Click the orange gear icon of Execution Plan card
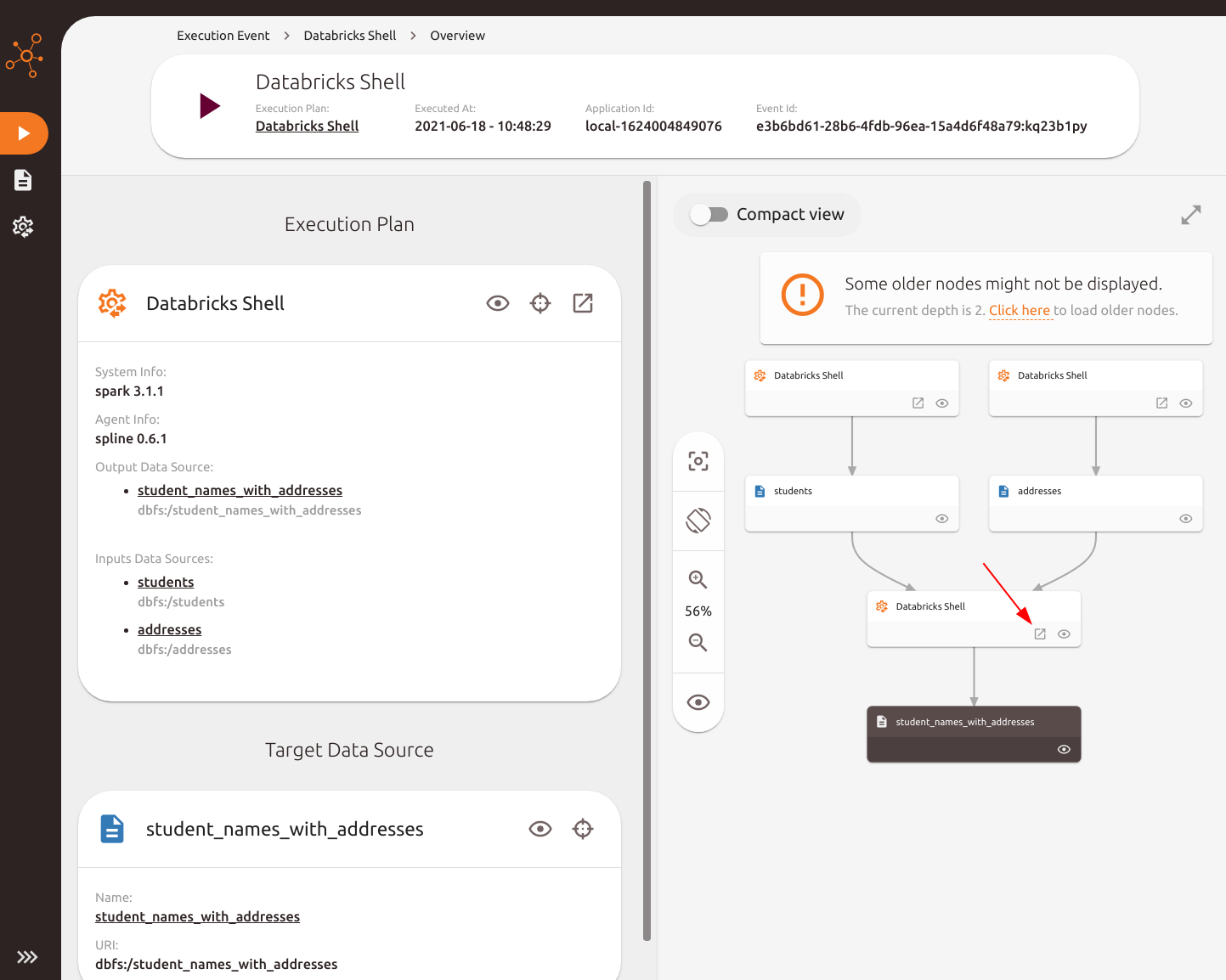The width and height of the screenshot is (1226, 980). pos(112,303)
